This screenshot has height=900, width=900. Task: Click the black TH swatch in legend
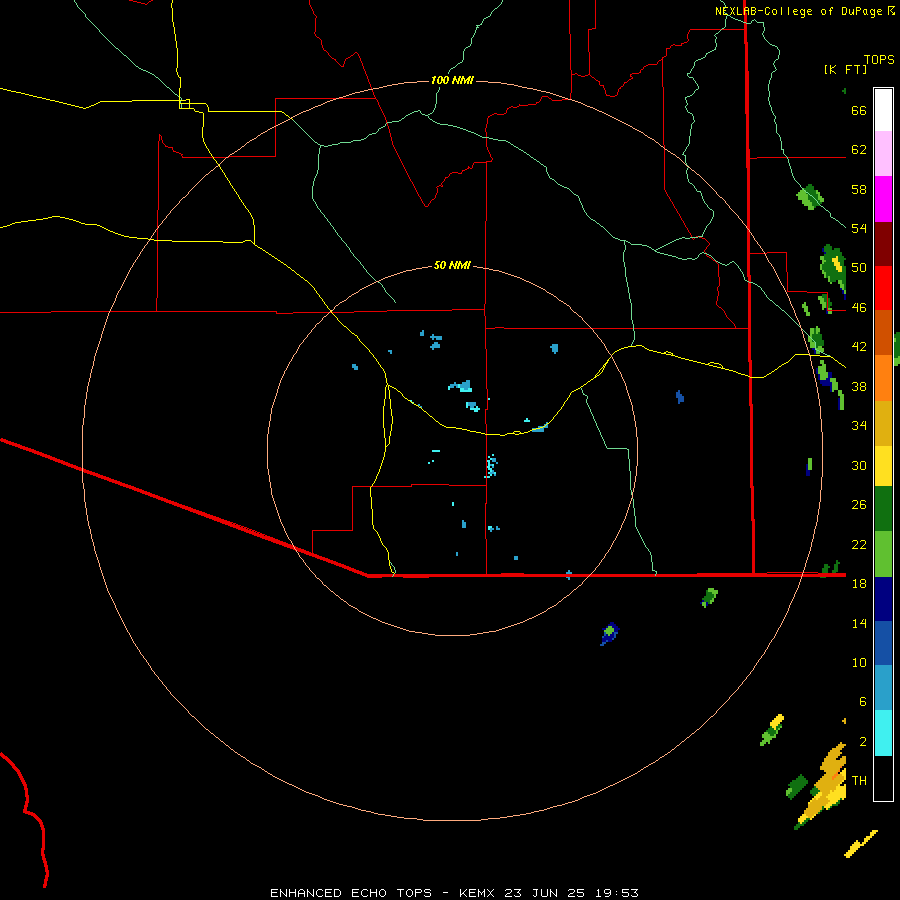coord(883,778)
